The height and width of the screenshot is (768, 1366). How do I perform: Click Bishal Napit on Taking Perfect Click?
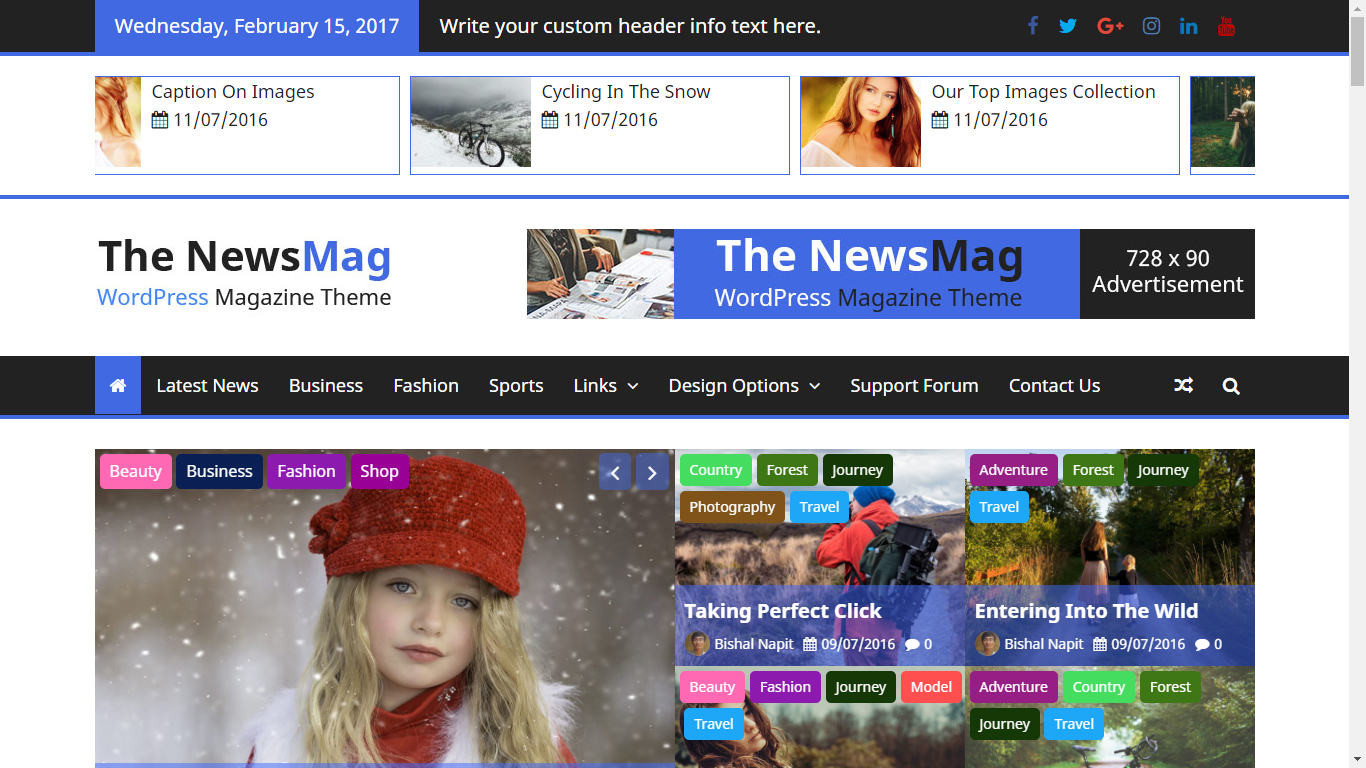tap(754, 644)
